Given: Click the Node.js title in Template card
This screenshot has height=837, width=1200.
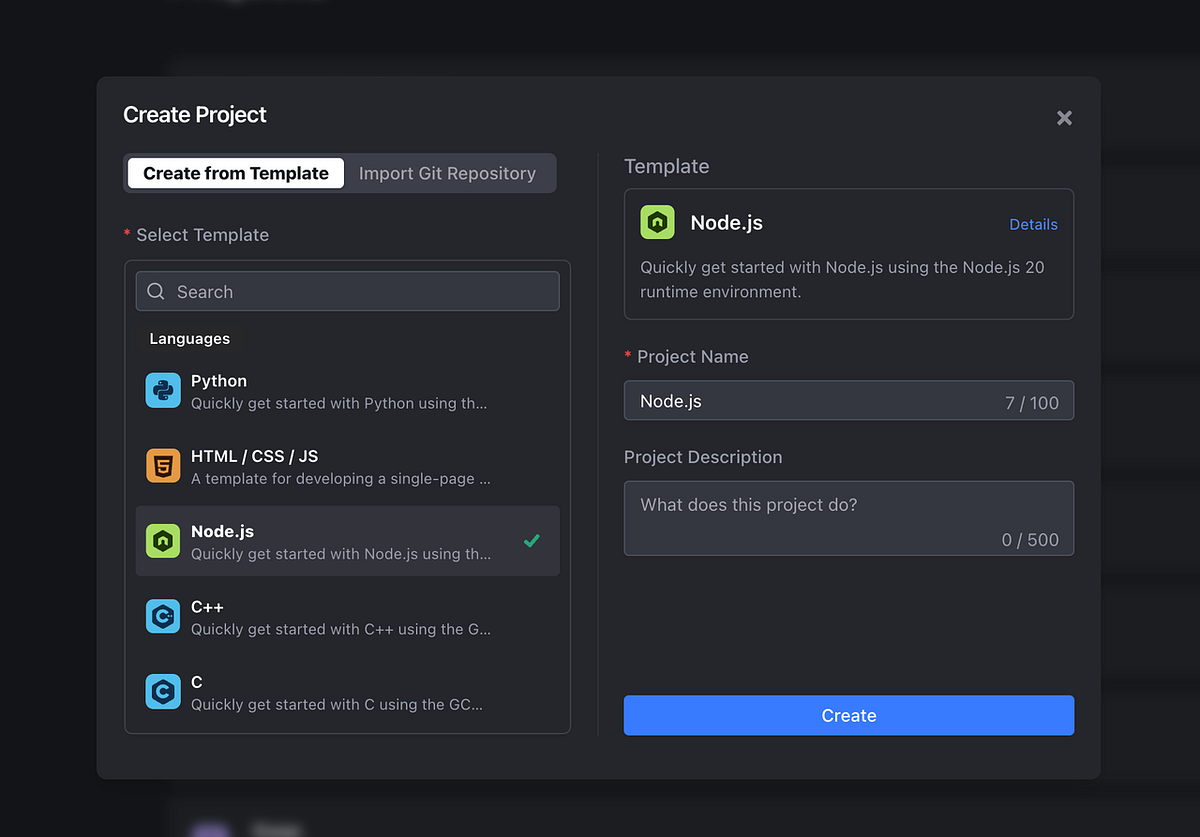Looking at the screenshot, I should (x=726, y=223).
